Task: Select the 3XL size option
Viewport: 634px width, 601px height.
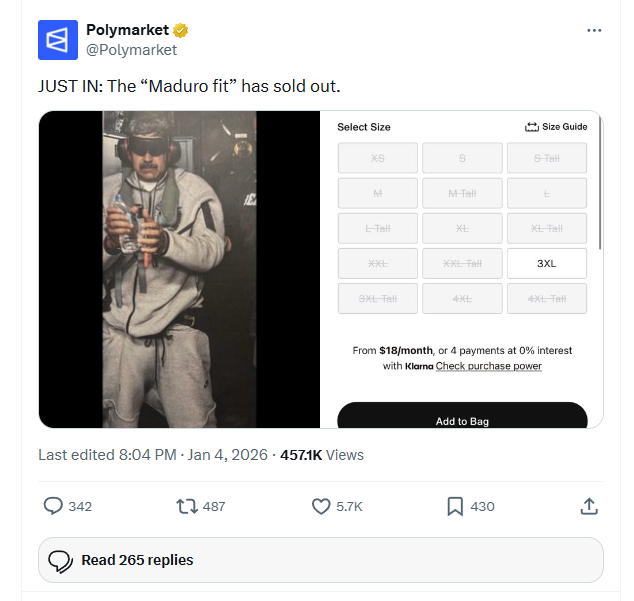Action: coord(546,263)
